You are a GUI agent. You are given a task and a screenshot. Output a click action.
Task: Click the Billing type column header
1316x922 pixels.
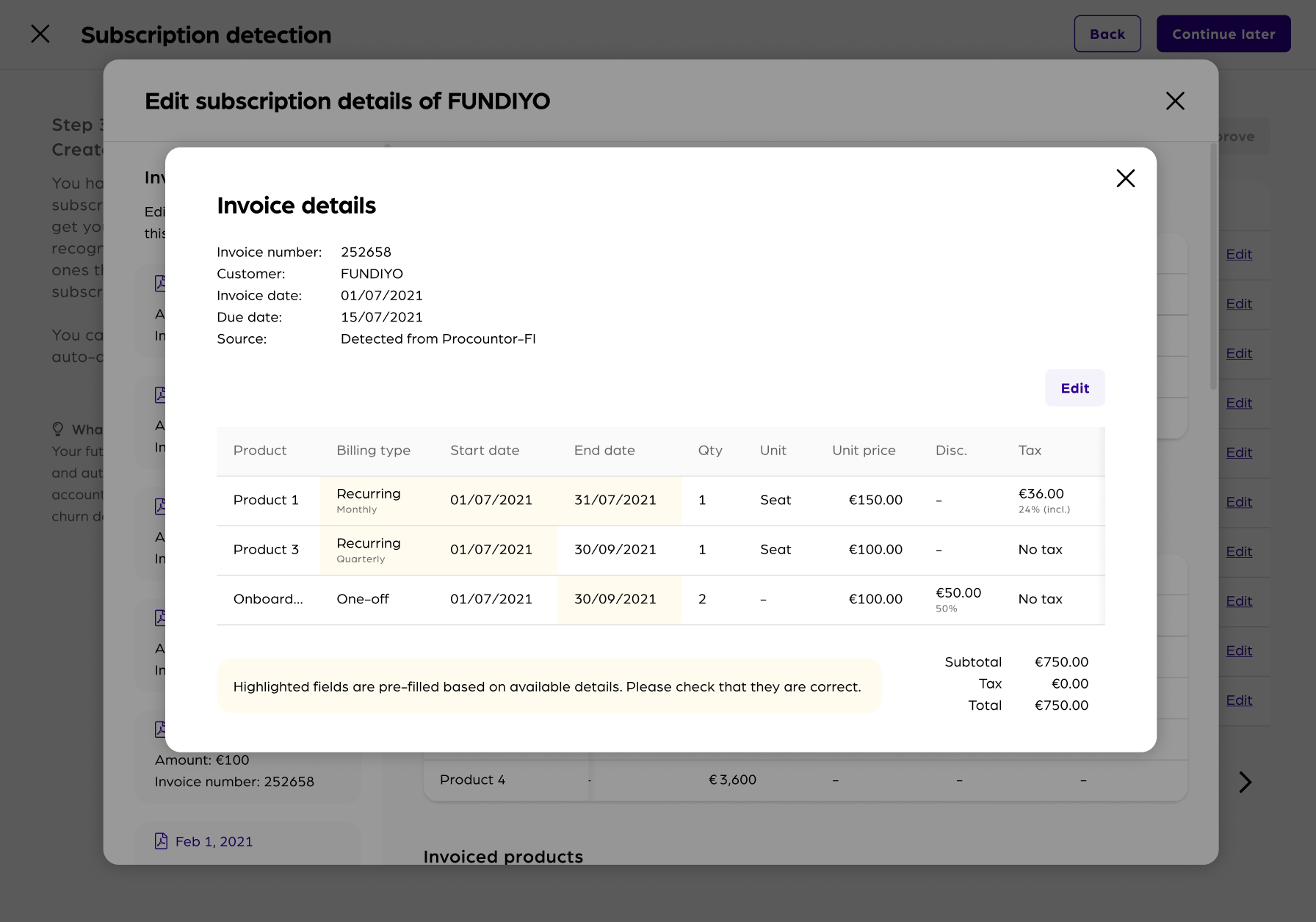coord(373,451)
